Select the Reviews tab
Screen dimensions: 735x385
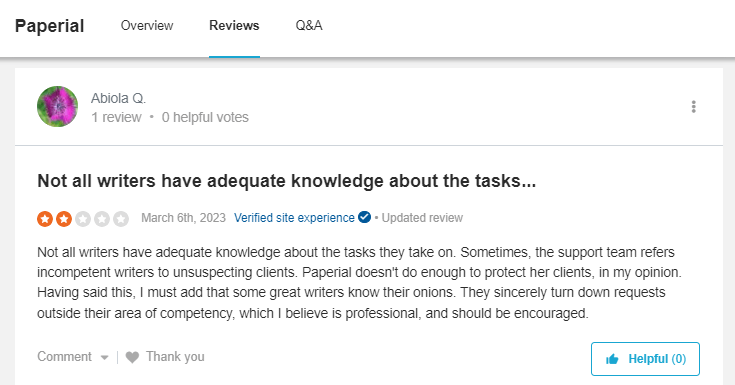pyautogui.click(x=234, y=25)
